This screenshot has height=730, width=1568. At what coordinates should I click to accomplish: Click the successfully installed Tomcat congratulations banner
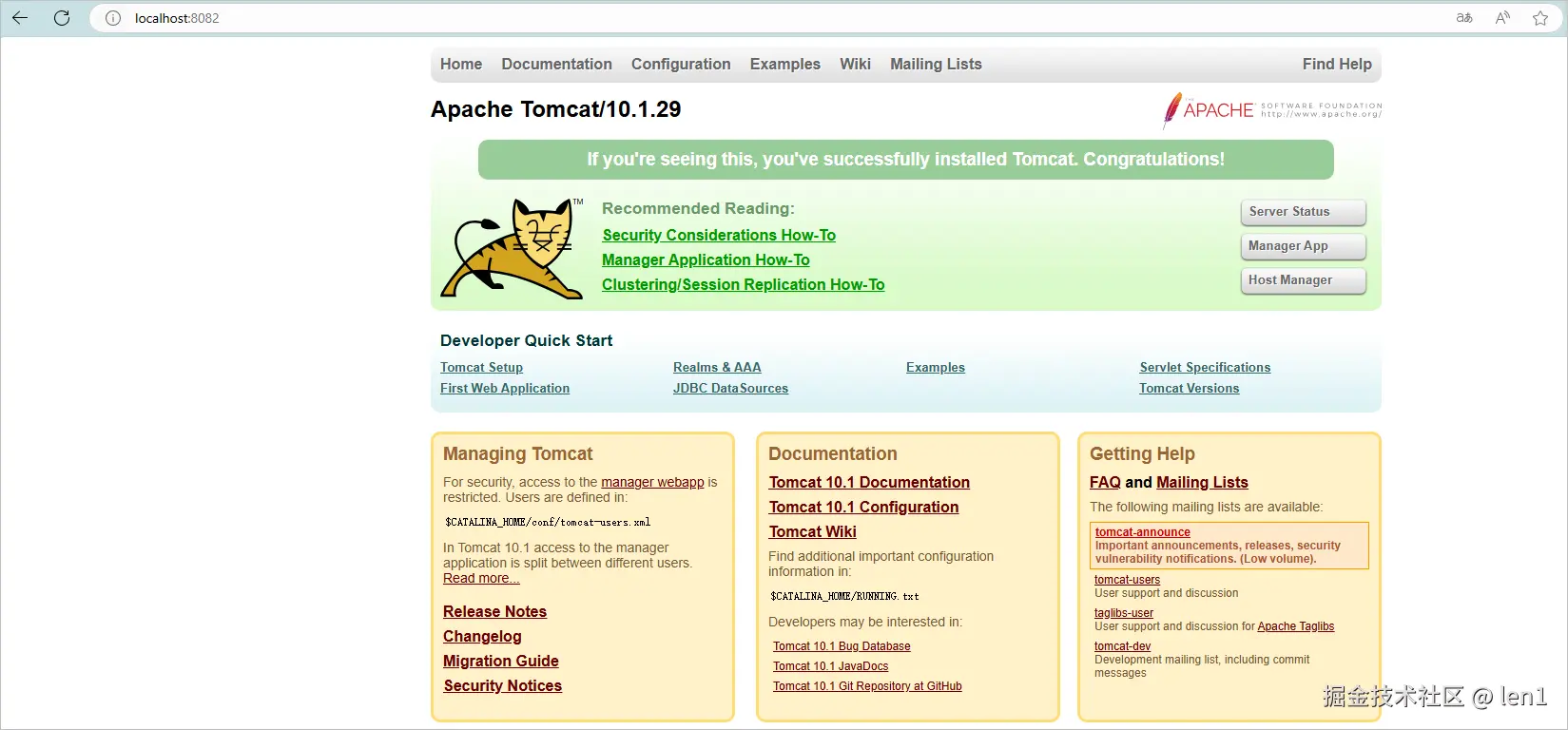905,160
